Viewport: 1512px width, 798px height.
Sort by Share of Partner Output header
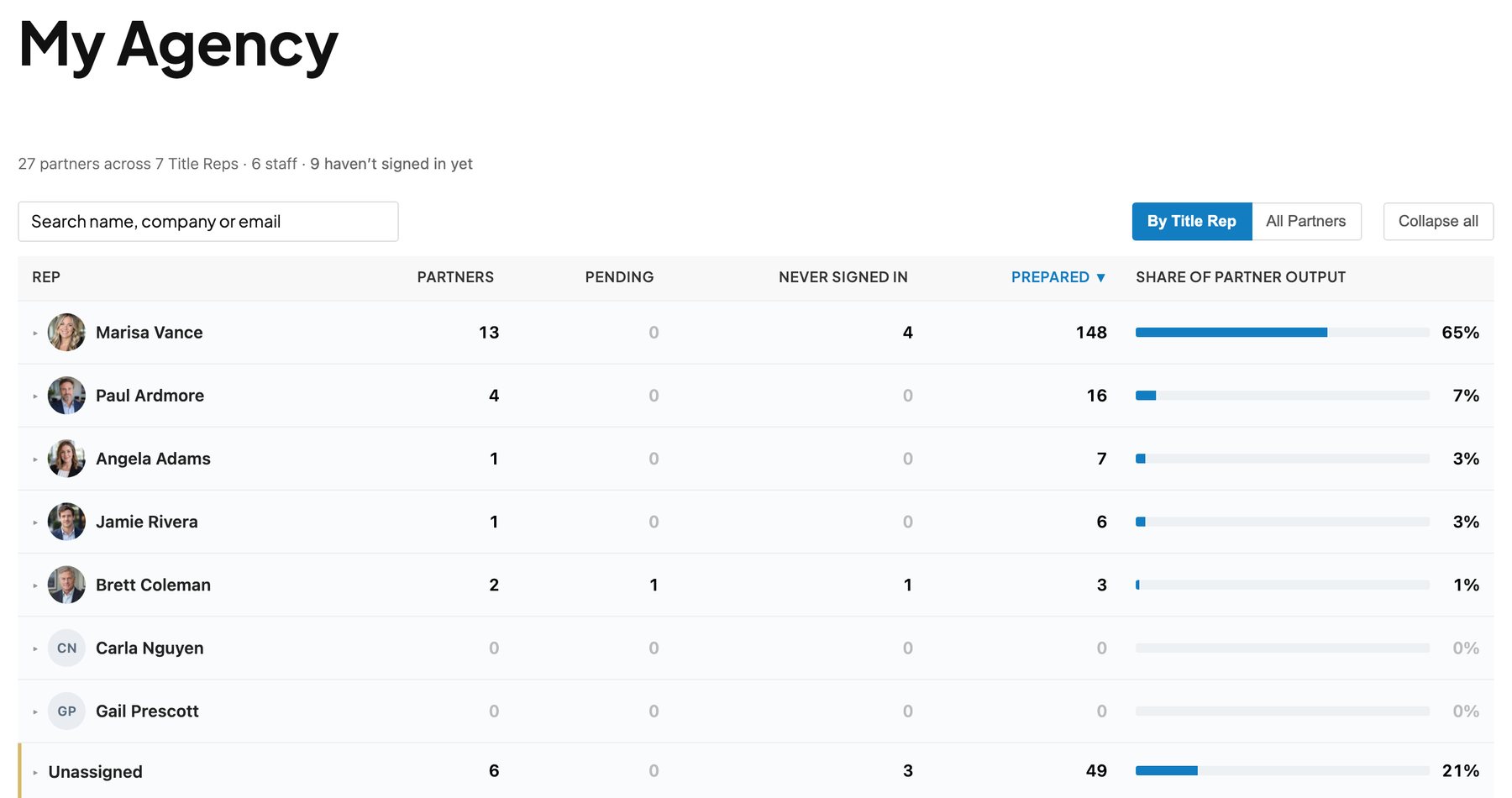[x=1241, y=277]
